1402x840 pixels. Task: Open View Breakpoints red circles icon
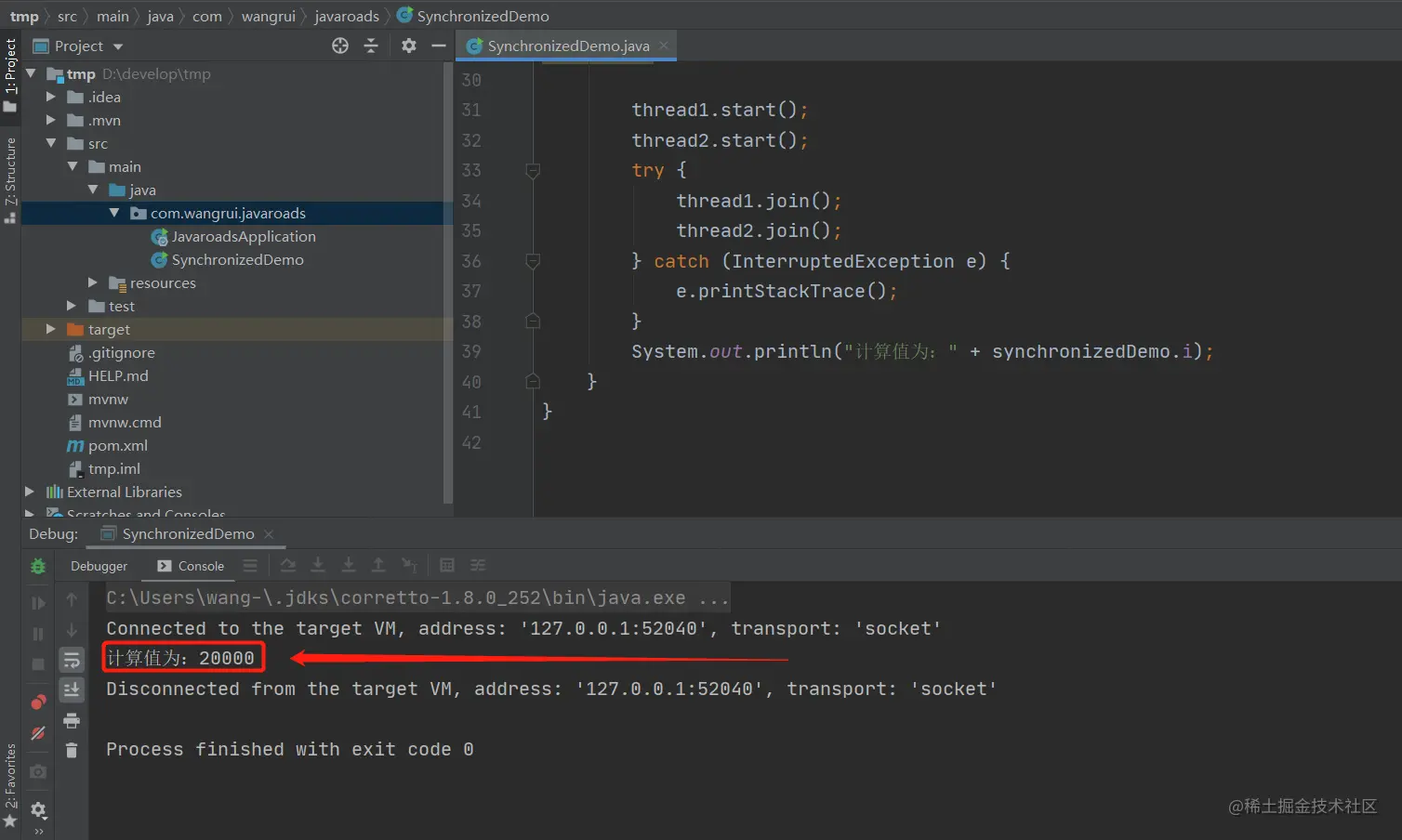pyautogui.click(x=38, y=702)
